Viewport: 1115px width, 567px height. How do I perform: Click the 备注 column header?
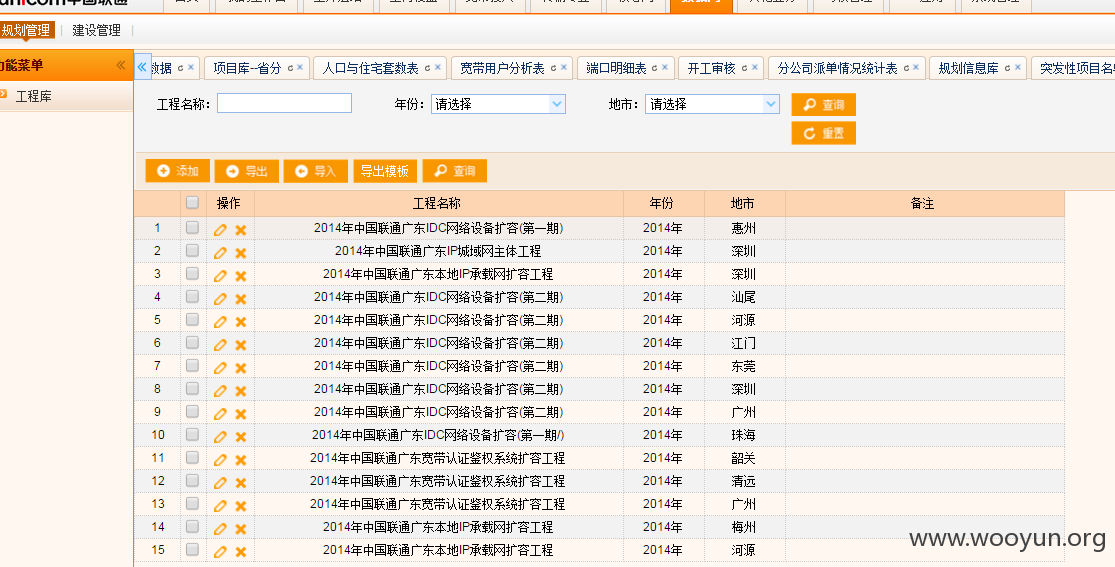(924, 203)
